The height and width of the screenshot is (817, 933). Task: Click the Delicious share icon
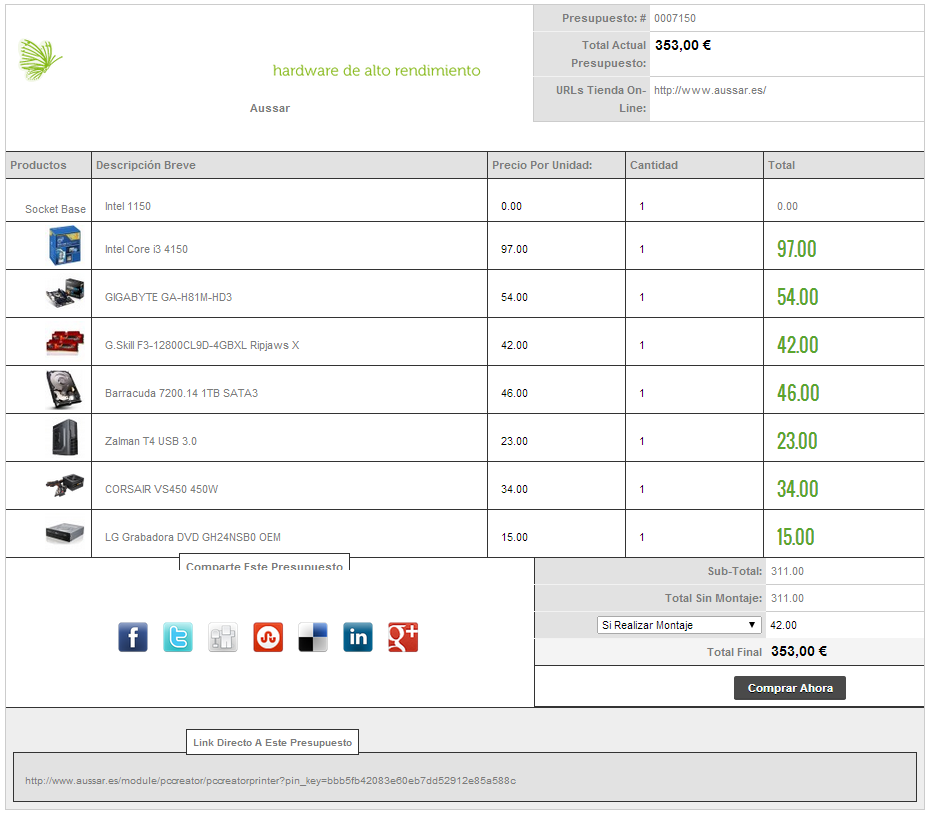pyautogui.click(x=313, y=637)
